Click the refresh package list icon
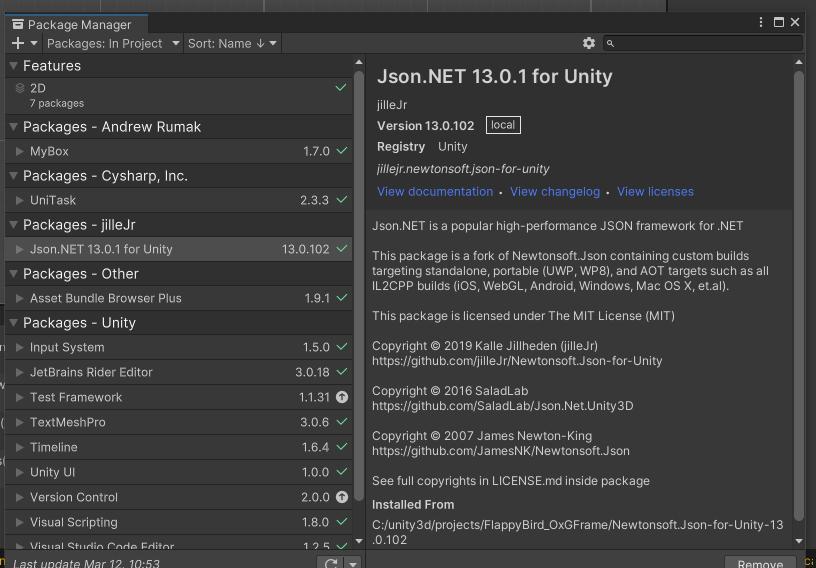Screen dimensions: 816x568 pos(331,564)
